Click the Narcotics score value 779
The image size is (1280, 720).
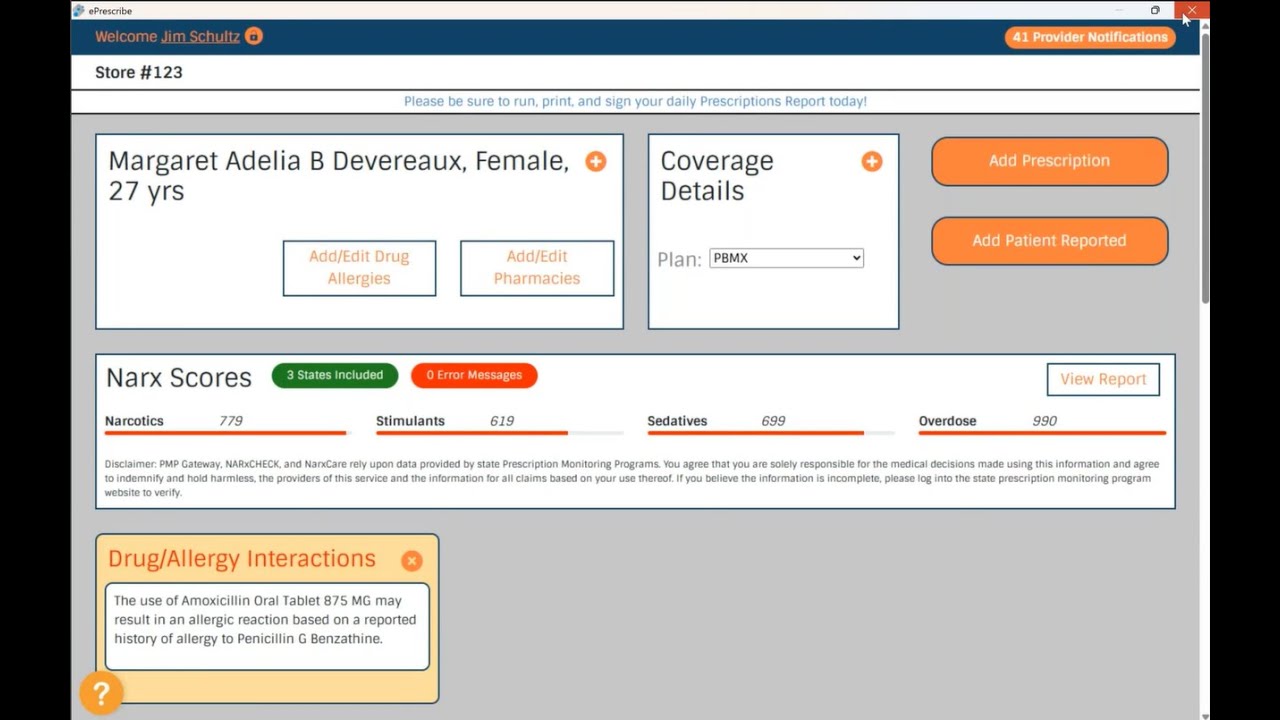point(231,421)
